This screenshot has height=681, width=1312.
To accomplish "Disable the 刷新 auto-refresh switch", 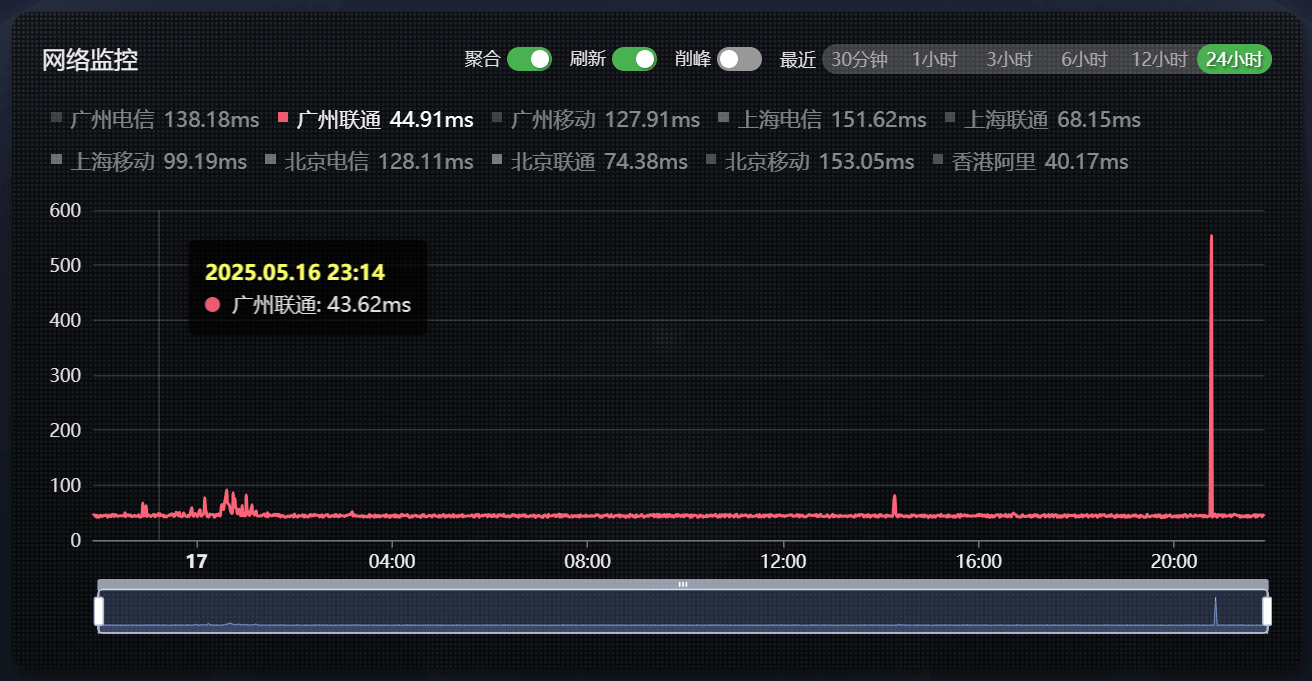I will pyautogui.click(x=634, y=59).
